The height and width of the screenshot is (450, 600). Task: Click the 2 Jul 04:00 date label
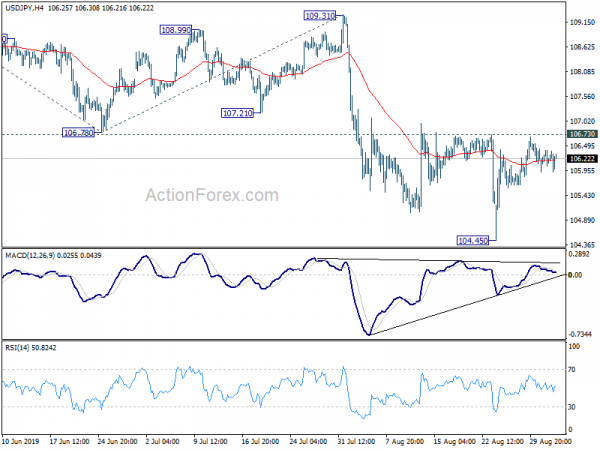click(x=162, y=441)
